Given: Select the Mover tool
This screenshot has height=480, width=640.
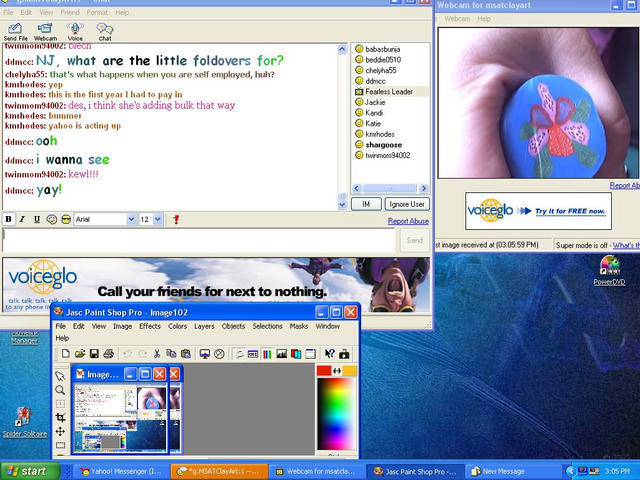Looking at the screenshot, I should pyautogui.click(x=60, y=431).
